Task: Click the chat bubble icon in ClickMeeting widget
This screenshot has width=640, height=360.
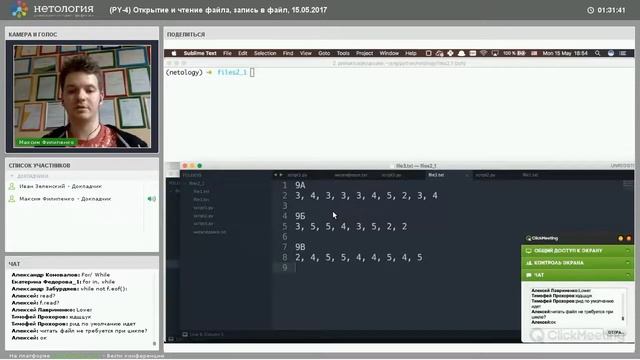Action: [x=529, y=275]
